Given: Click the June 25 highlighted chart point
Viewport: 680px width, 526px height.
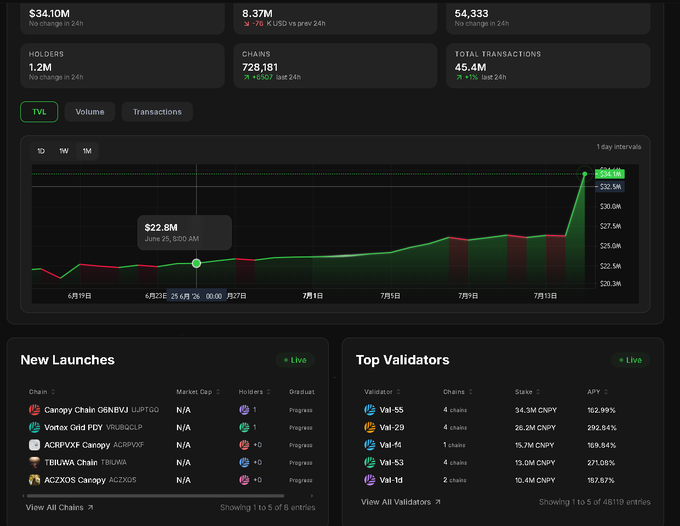Looking at the screenshot, I should point(196,263).
